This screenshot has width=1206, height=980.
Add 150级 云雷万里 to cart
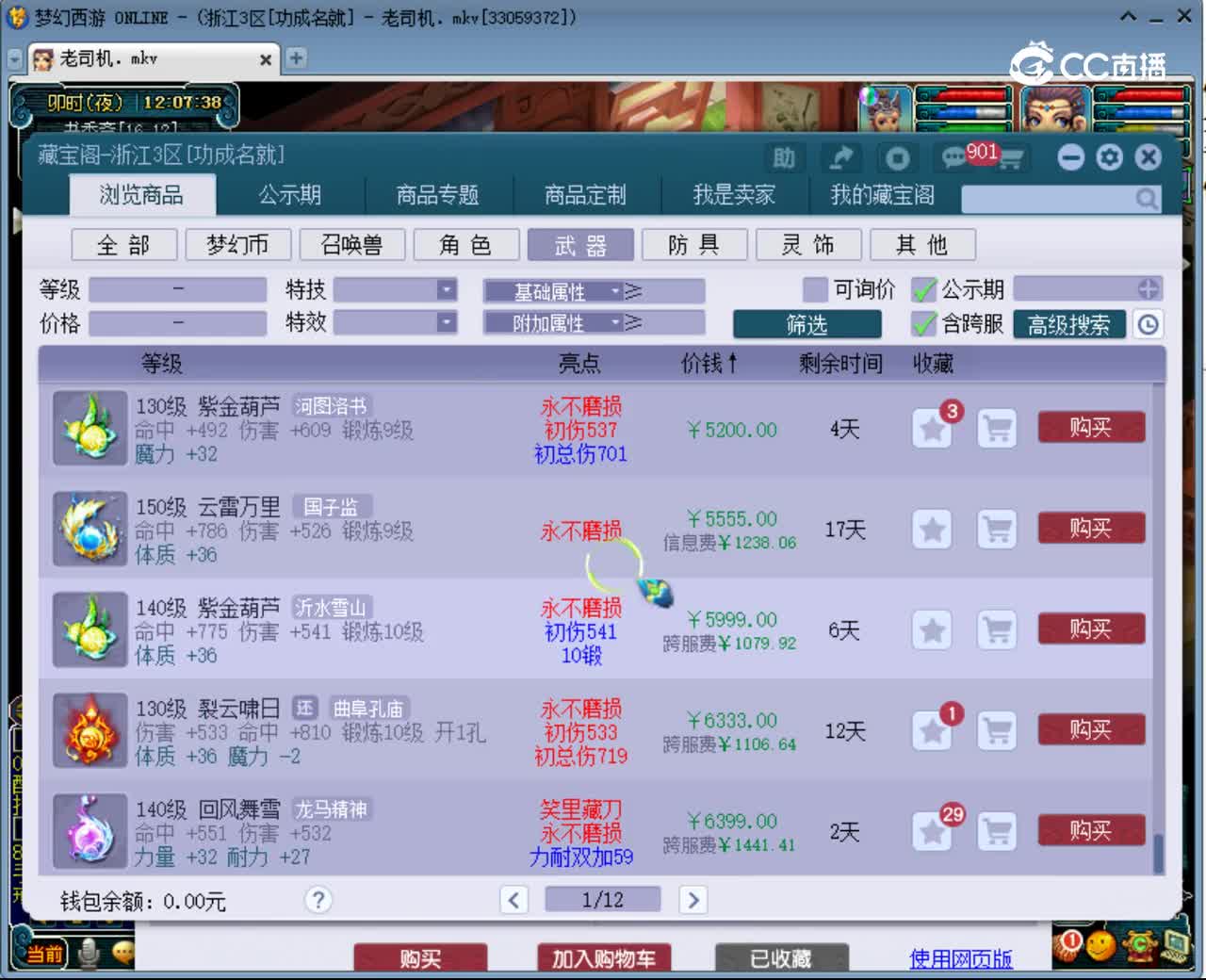[997, 530]
